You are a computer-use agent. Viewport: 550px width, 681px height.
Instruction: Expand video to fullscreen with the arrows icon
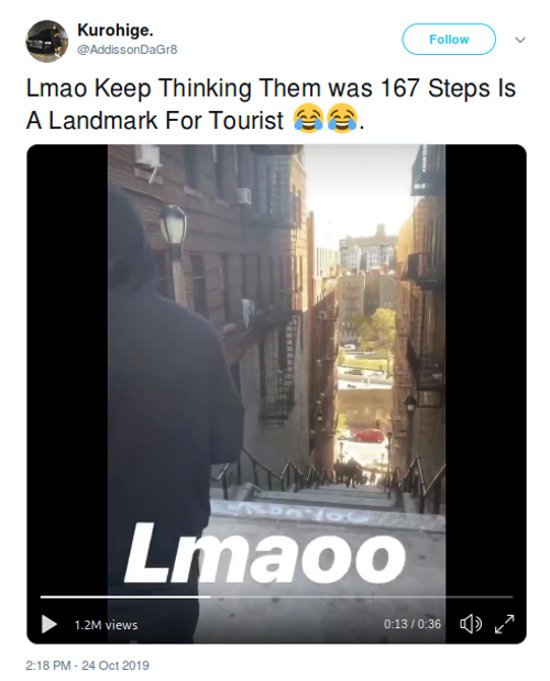[504, 624]
